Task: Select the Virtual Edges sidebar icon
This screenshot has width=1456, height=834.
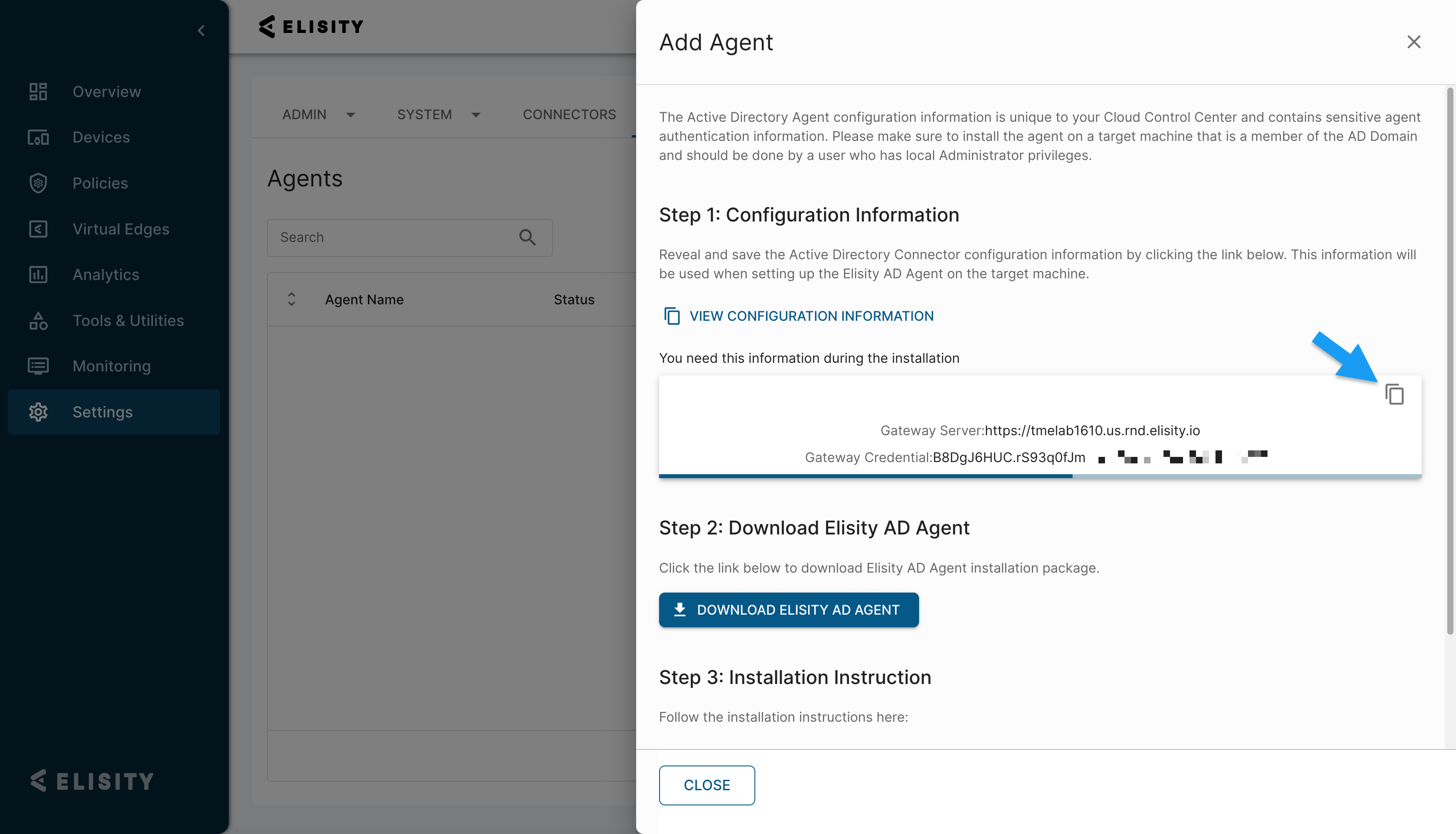Action: (x=38, y=228)
